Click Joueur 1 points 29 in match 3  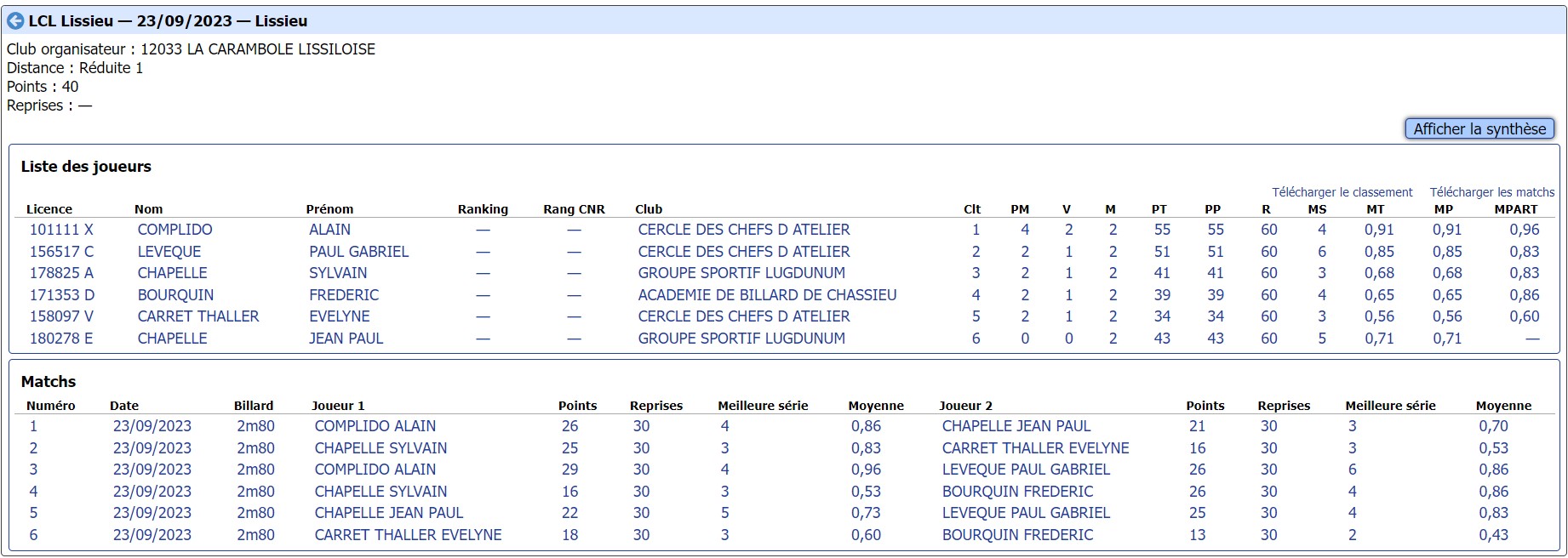coord(569,470)
